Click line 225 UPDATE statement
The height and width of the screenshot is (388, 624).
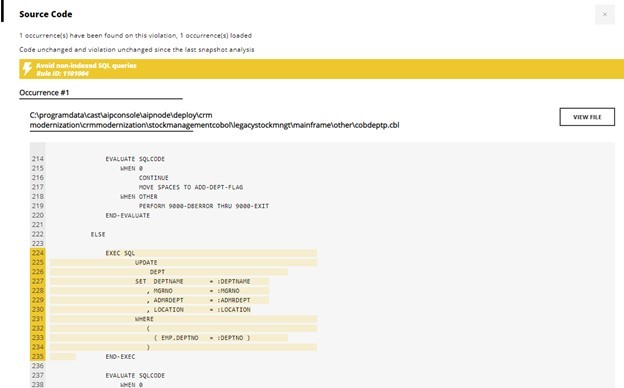click(x=146, y=263)
